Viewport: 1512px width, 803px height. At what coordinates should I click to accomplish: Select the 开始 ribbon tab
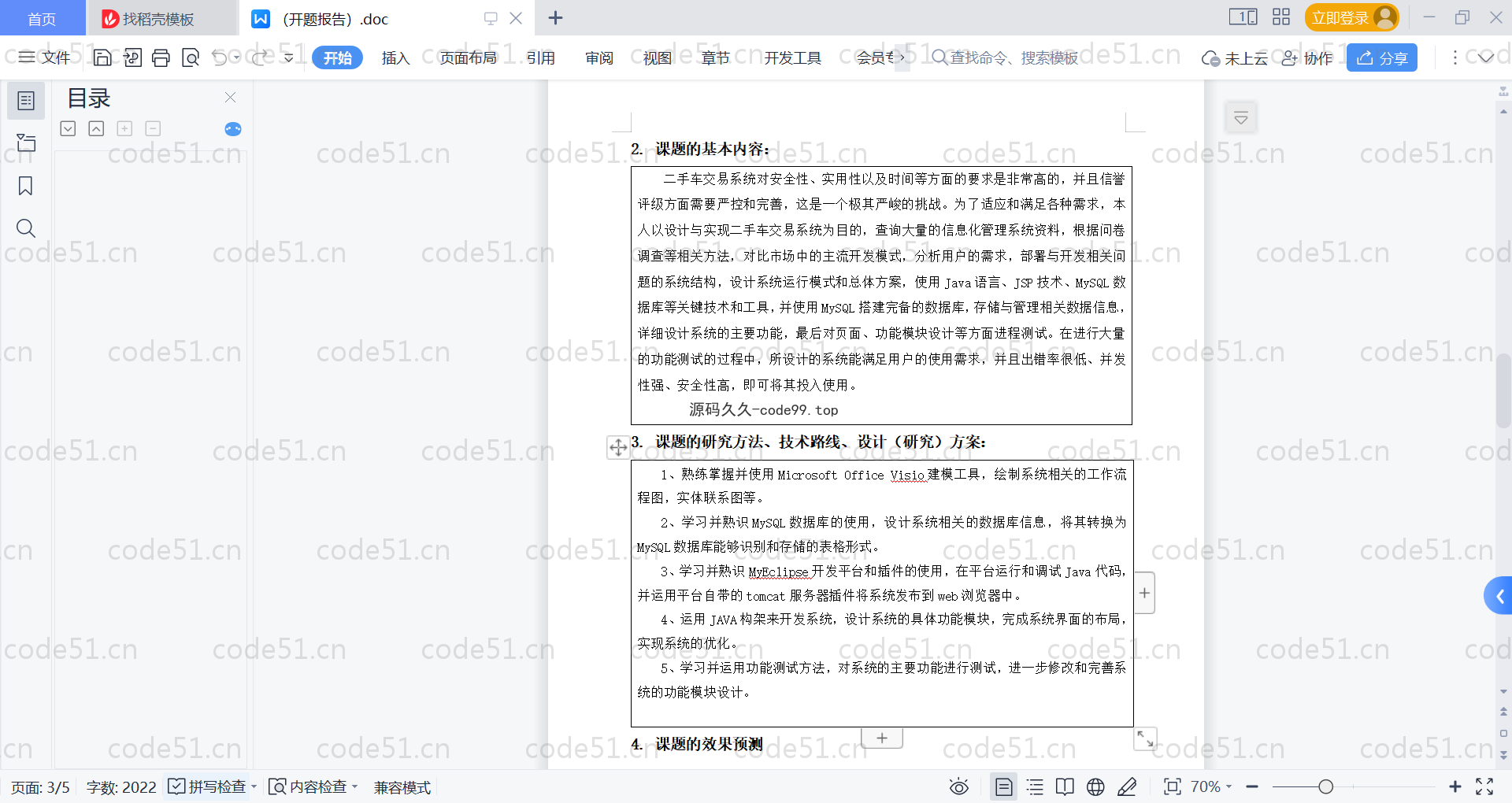coord(337,57)
